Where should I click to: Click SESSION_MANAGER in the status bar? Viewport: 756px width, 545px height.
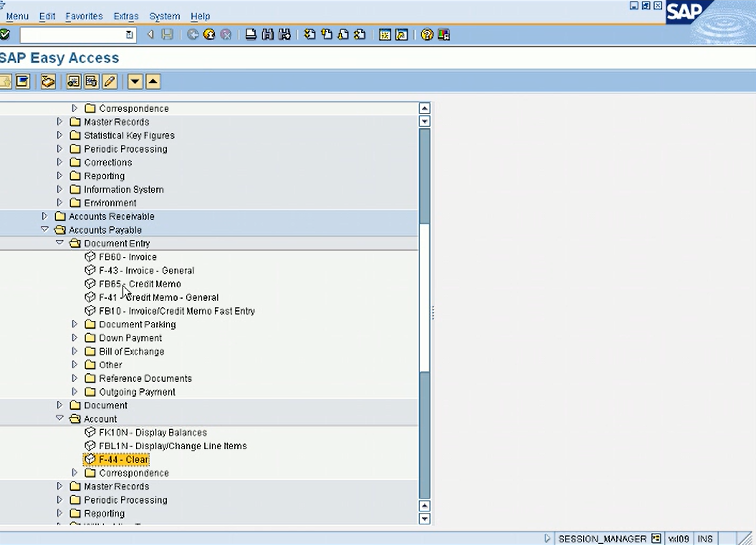[602, 539]
